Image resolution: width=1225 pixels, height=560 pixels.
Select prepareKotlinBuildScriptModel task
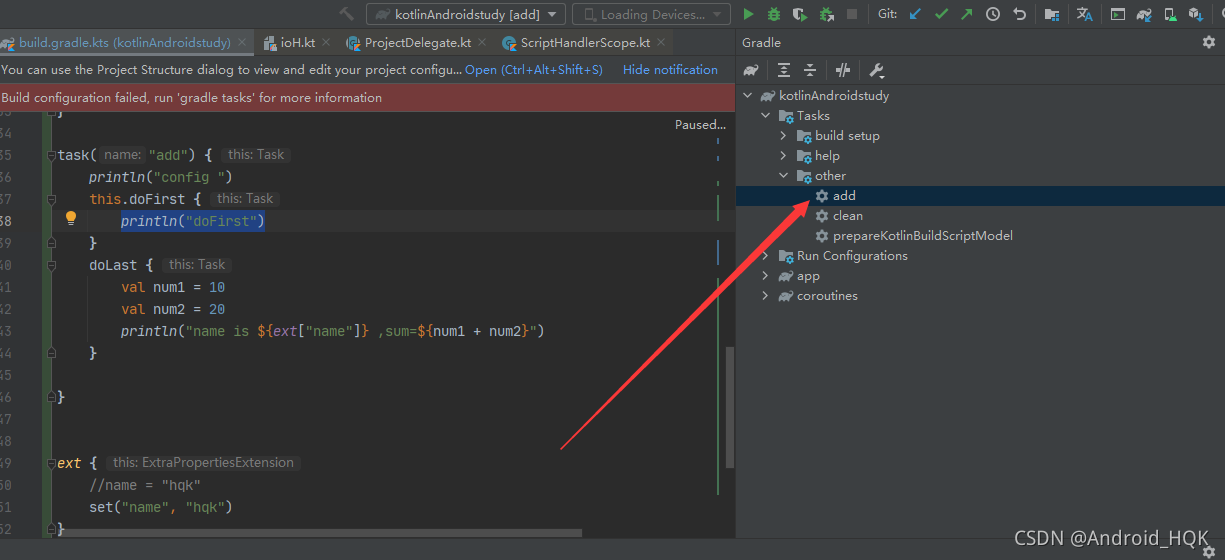coord(922,236)
